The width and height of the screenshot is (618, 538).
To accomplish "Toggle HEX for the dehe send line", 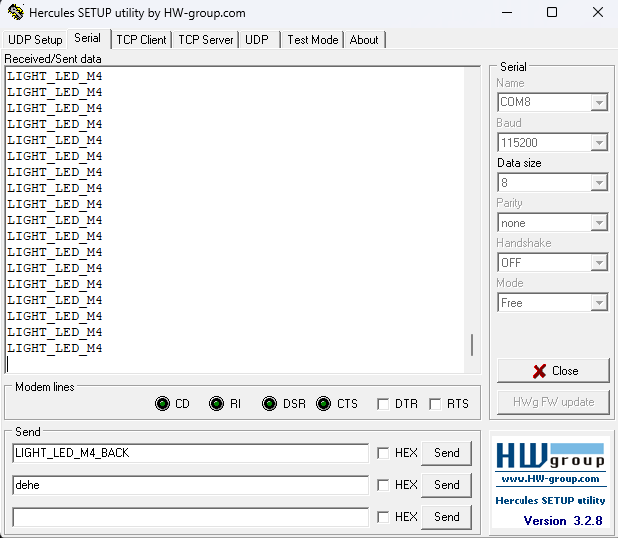I will click(x=383, y=485).
